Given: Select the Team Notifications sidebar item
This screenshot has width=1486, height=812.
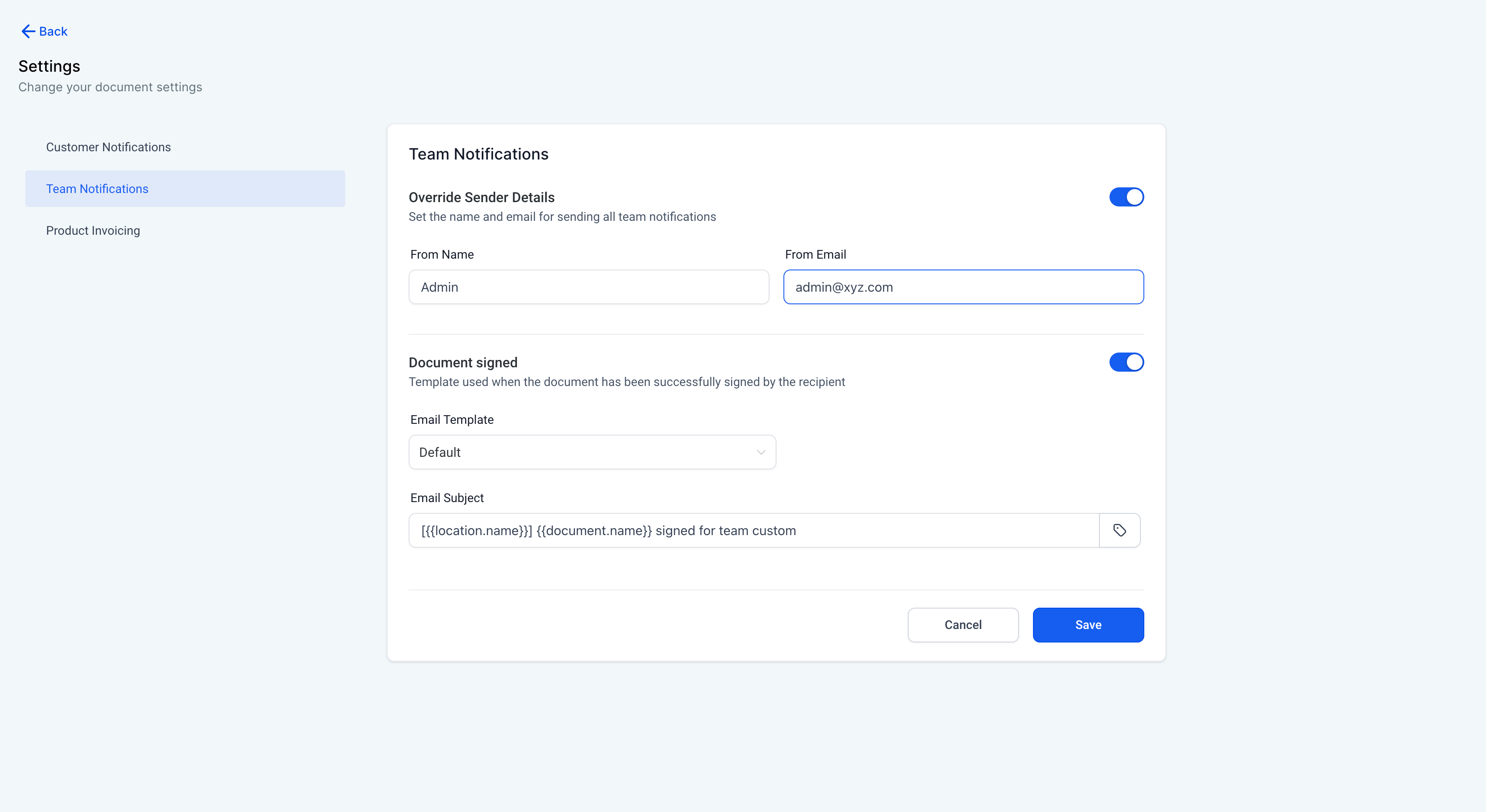Looking at the screenshot, I should [97, 189].
